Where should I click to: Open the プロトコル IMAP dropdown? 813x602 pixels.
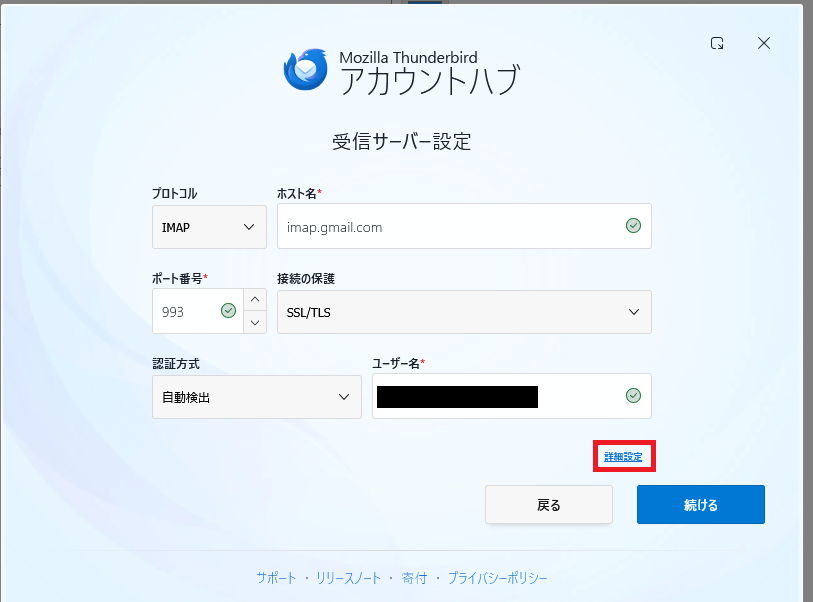click(209, 227)
